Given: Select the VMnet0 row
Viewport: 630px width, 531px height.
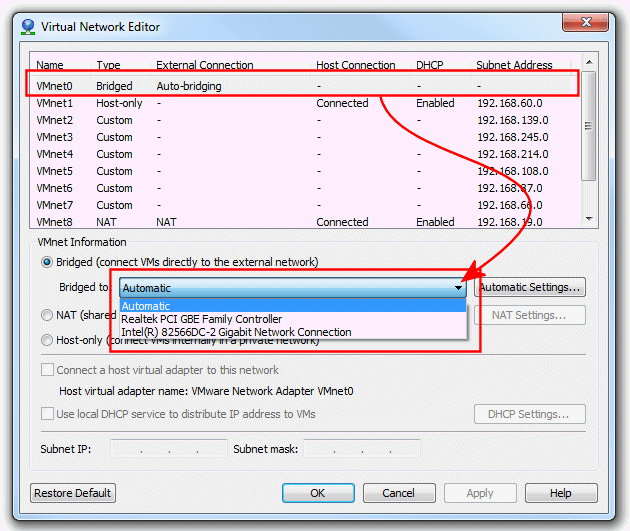Looking at the screenshot, I should [304, 86].
